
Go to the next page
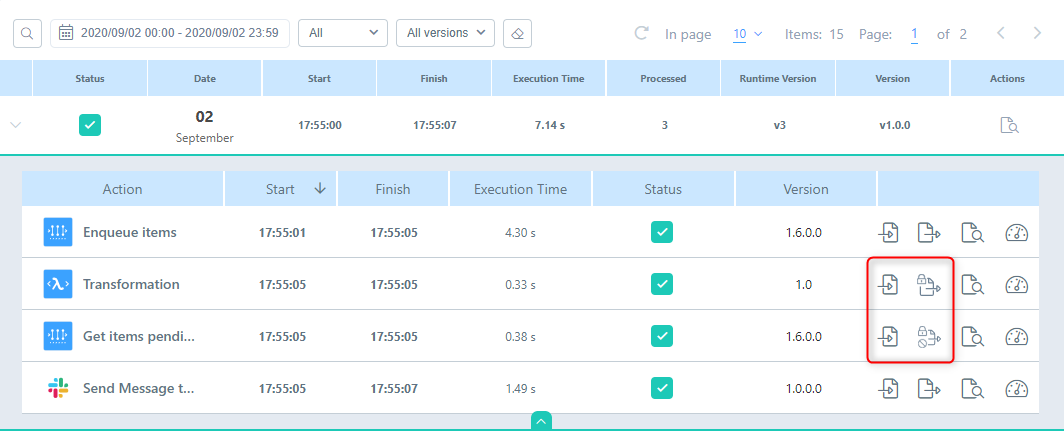(1037, 33)
